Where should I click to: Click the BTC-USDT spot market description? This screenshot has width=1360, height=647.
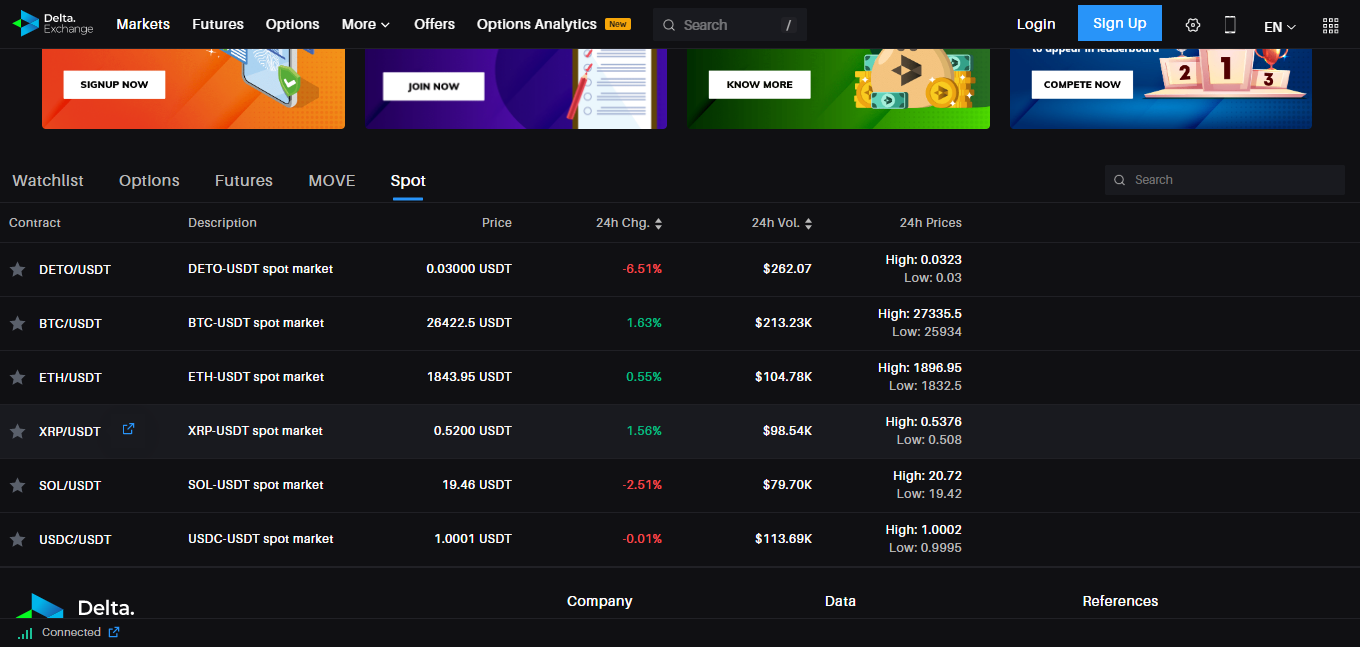click(256, 323)
